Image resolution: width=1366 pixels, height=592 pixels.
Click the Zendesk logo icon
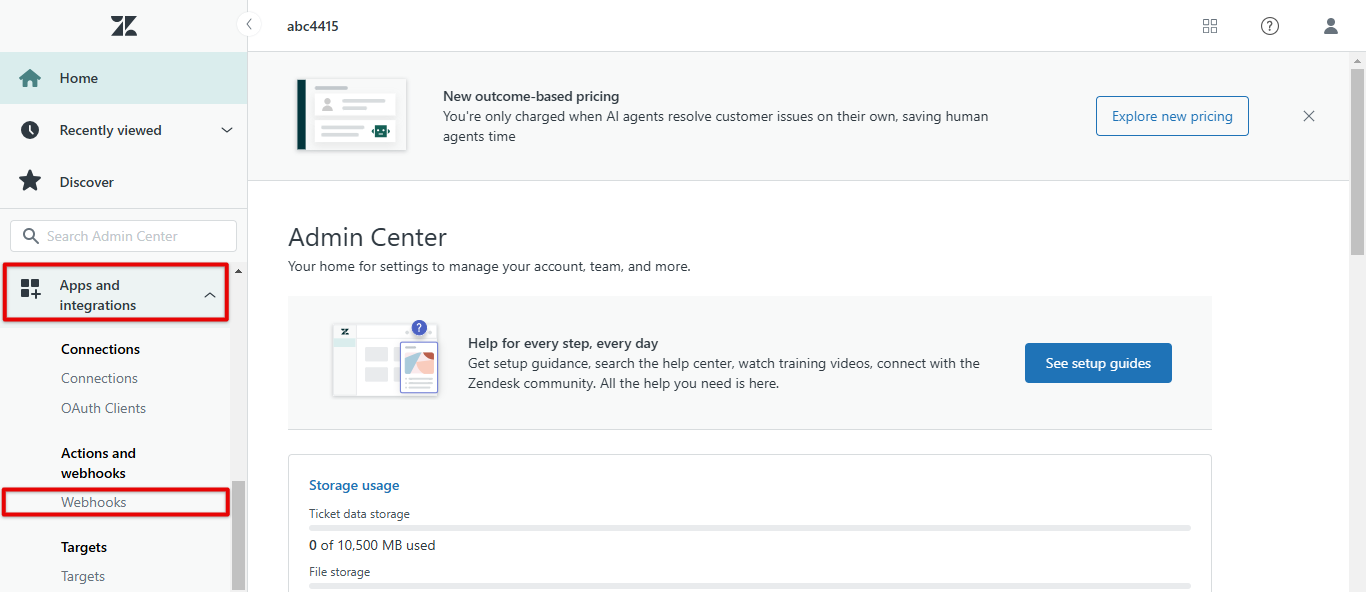coord(124,26)
